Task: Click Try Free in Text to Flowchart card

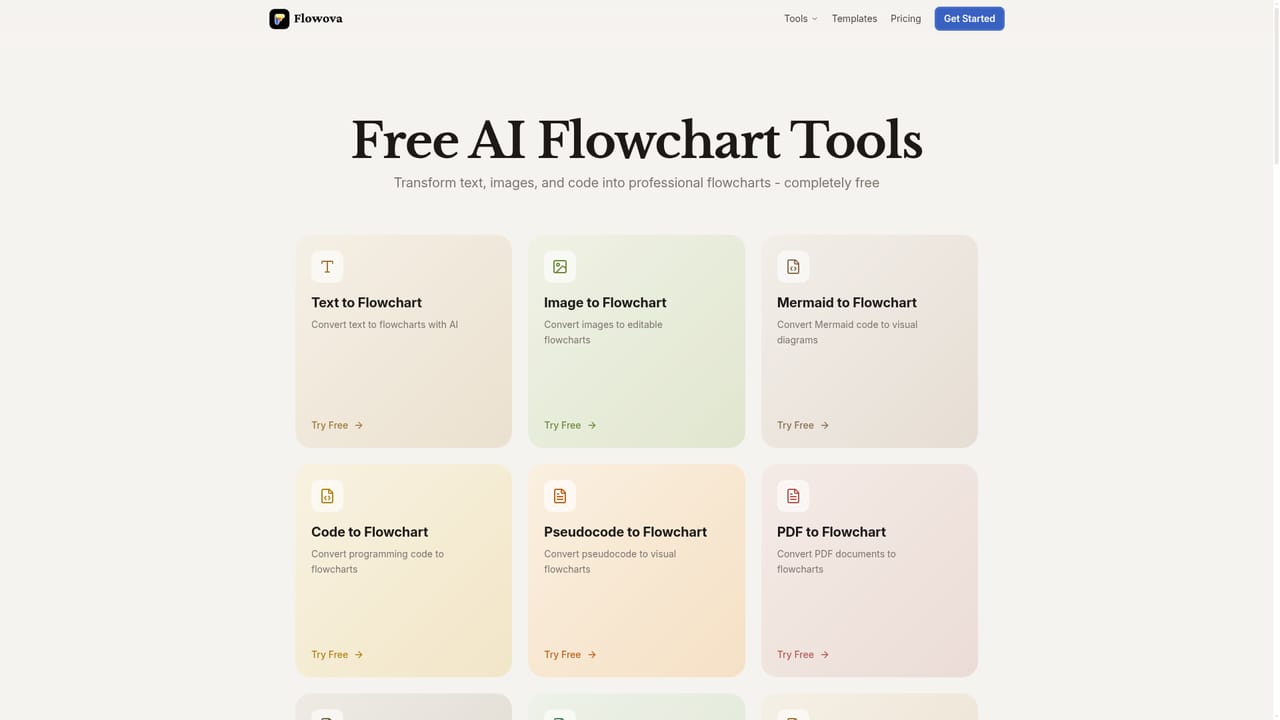Action: [337, 425]
